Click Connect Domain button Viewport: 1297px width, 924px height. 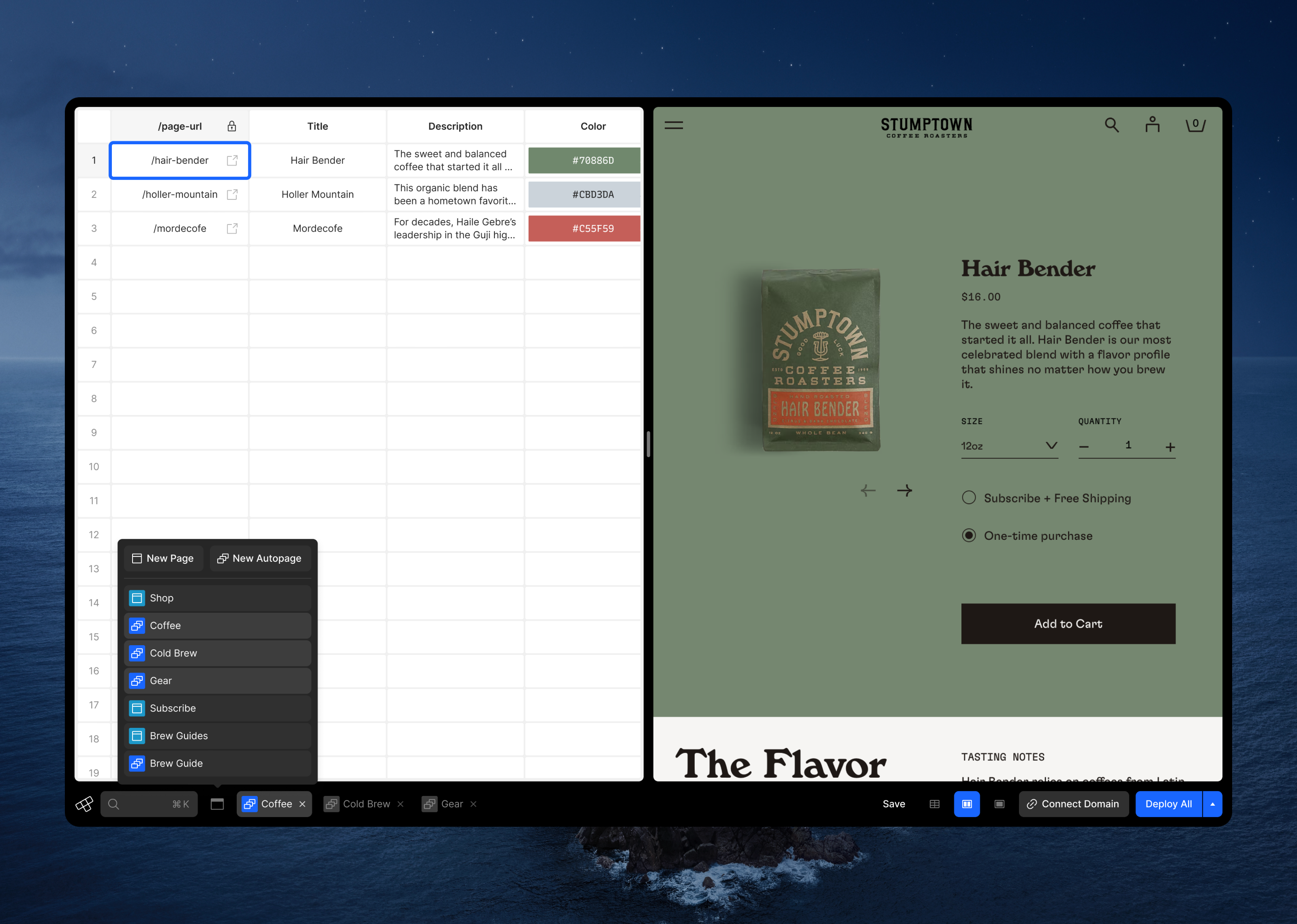click(1073, 804)
